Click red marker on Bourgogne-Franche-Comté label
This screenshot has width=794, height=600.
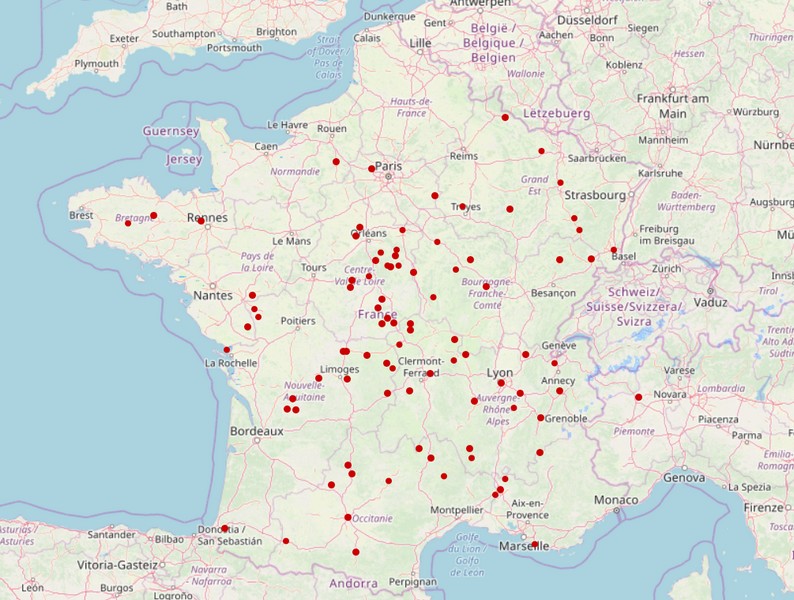pyautogui.click(x=486, y=287)
